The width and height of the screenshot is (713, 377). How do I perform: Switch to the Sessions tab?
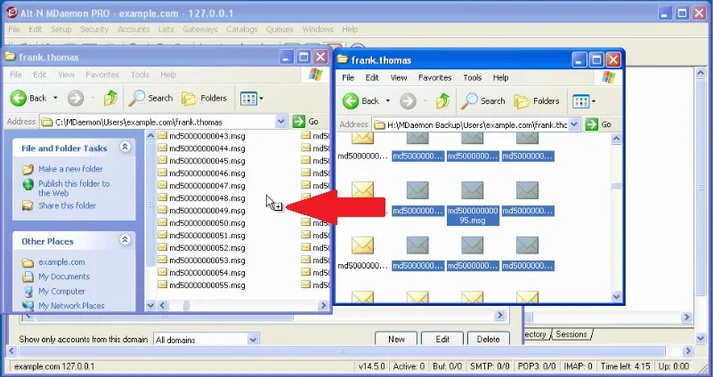tap(571, 334)
